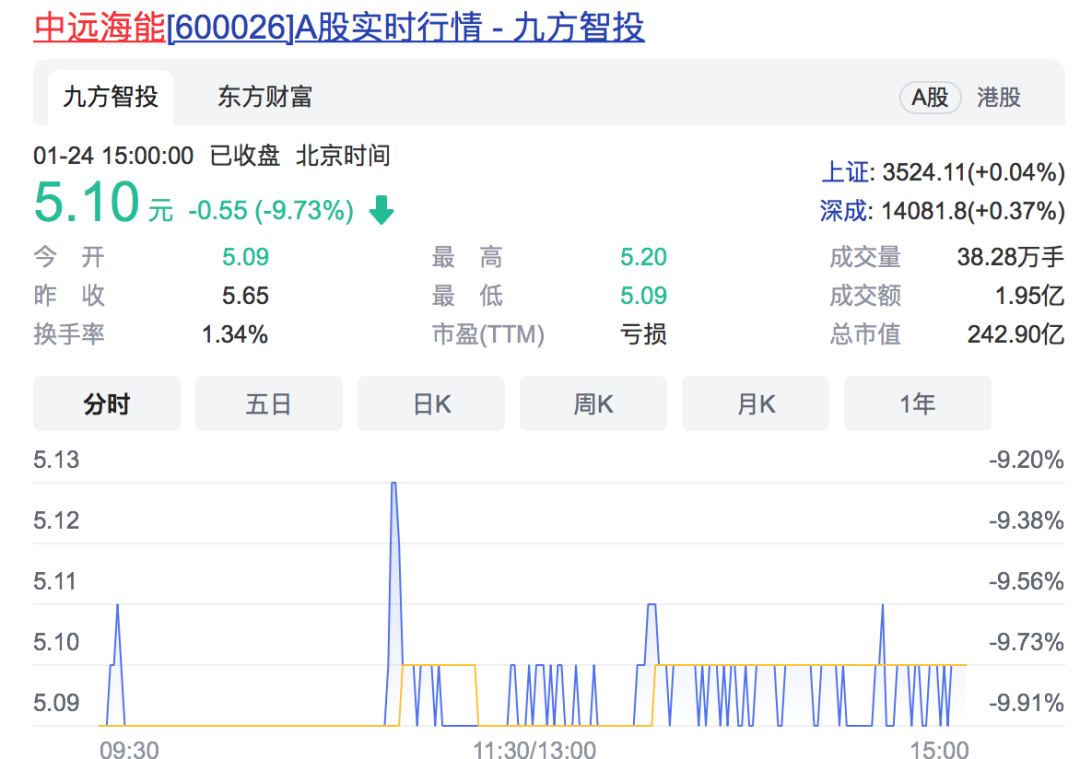The width and height of the screenshot is (1080, 759).
Task: Select the 月K chart tab
Action: click(x=756, y=404)
